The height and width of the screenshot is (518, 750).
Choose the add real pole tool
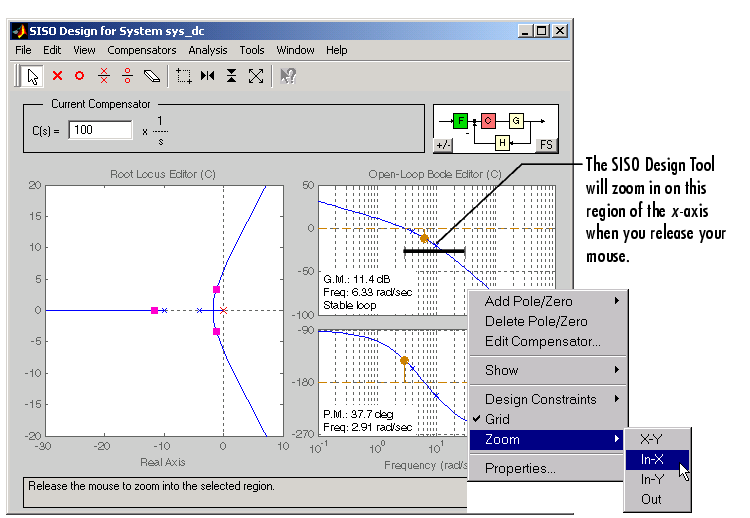(57, 76)
